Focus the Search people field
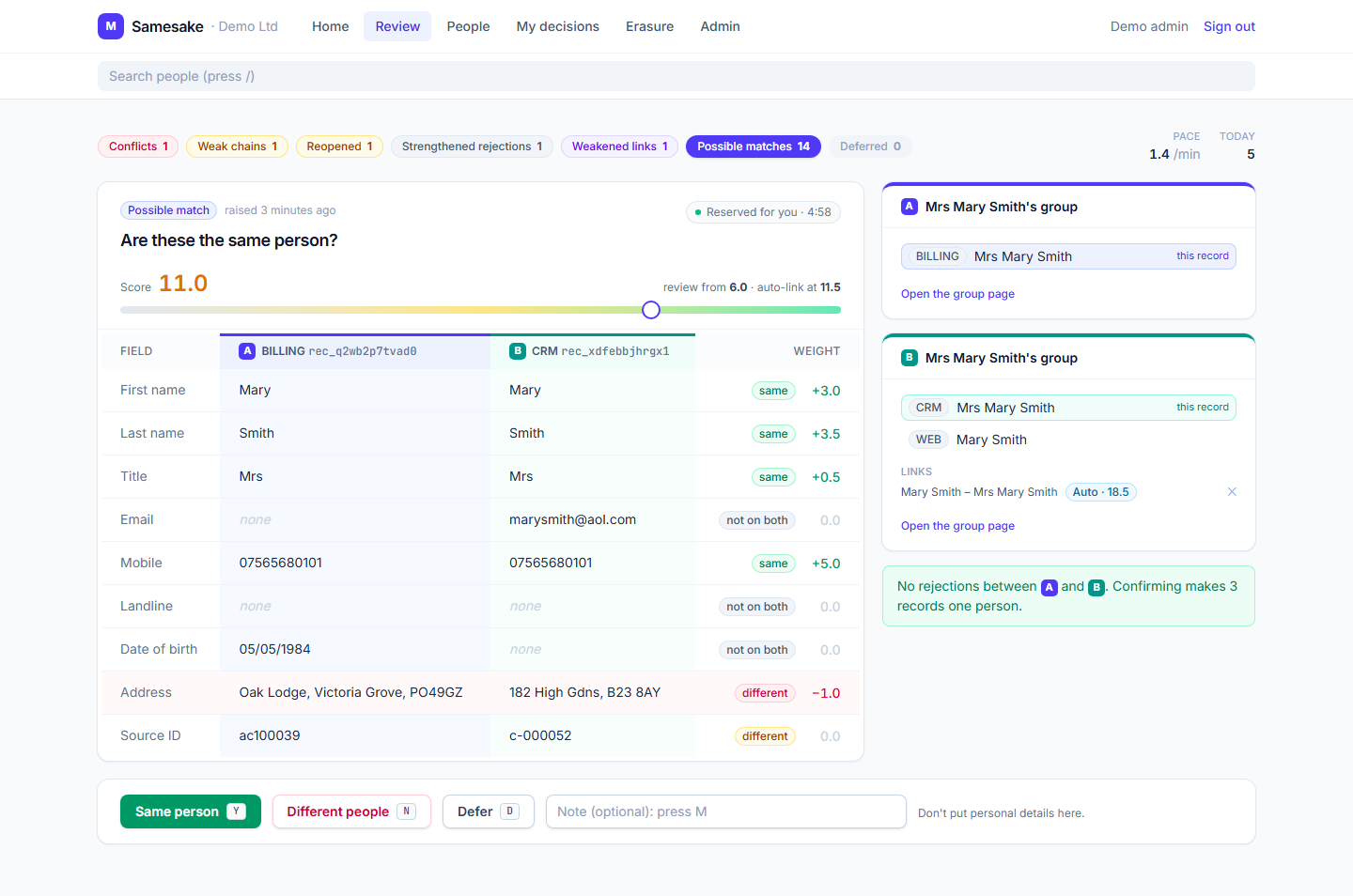This screenshot has height=896, width=1353. (676, 76)
